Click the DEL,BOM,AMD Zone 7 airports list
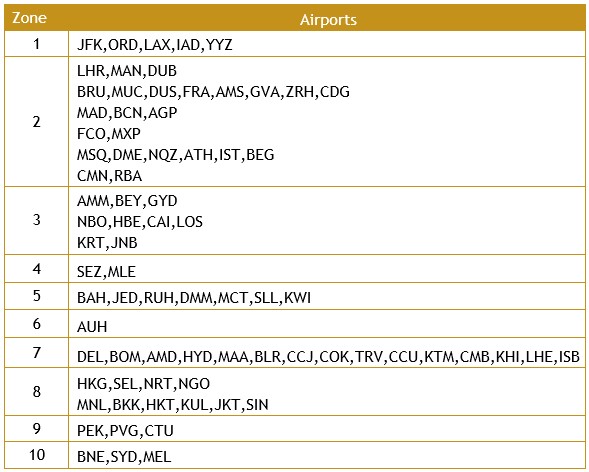This screenshot has height=472, width=589. (x=328, y=357)
